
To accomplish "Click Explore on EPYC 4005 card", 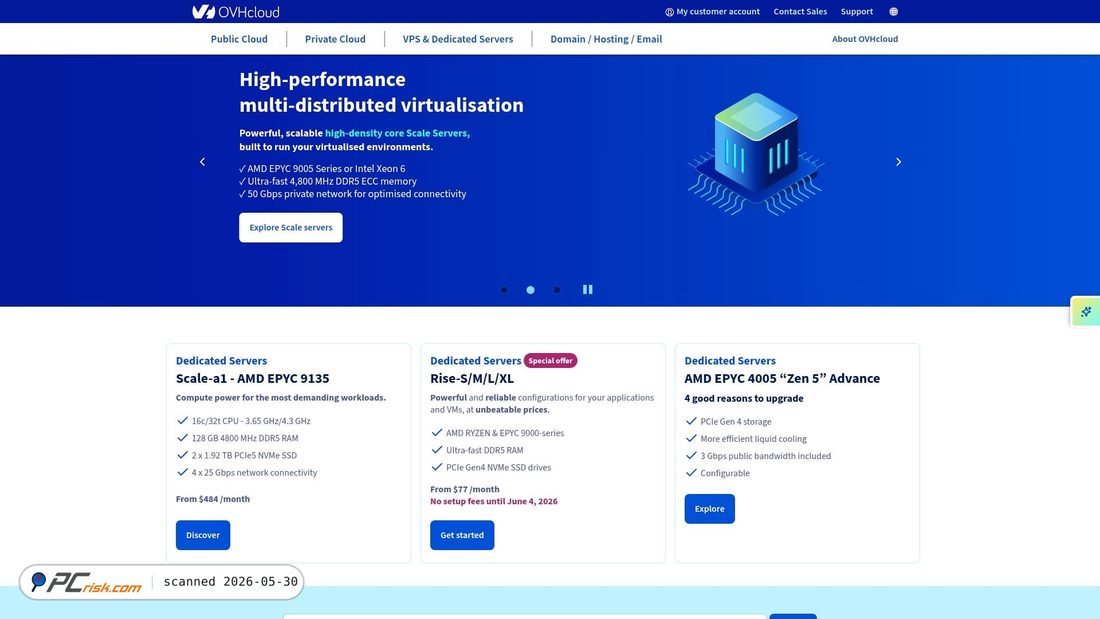I will [x=709, y=509].
